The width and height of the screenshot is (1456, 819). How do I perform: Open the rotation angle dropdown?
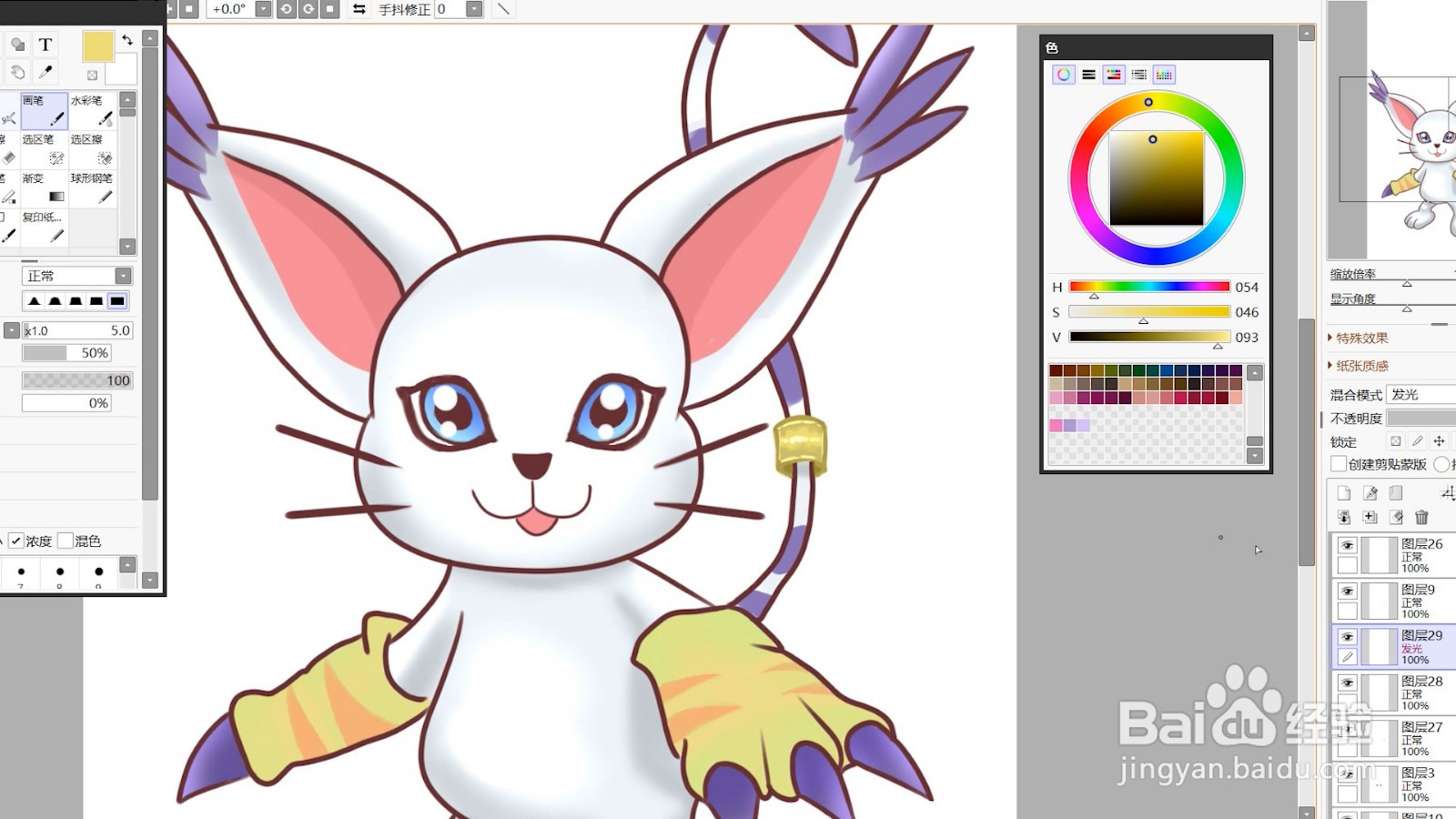coord(263,9)
